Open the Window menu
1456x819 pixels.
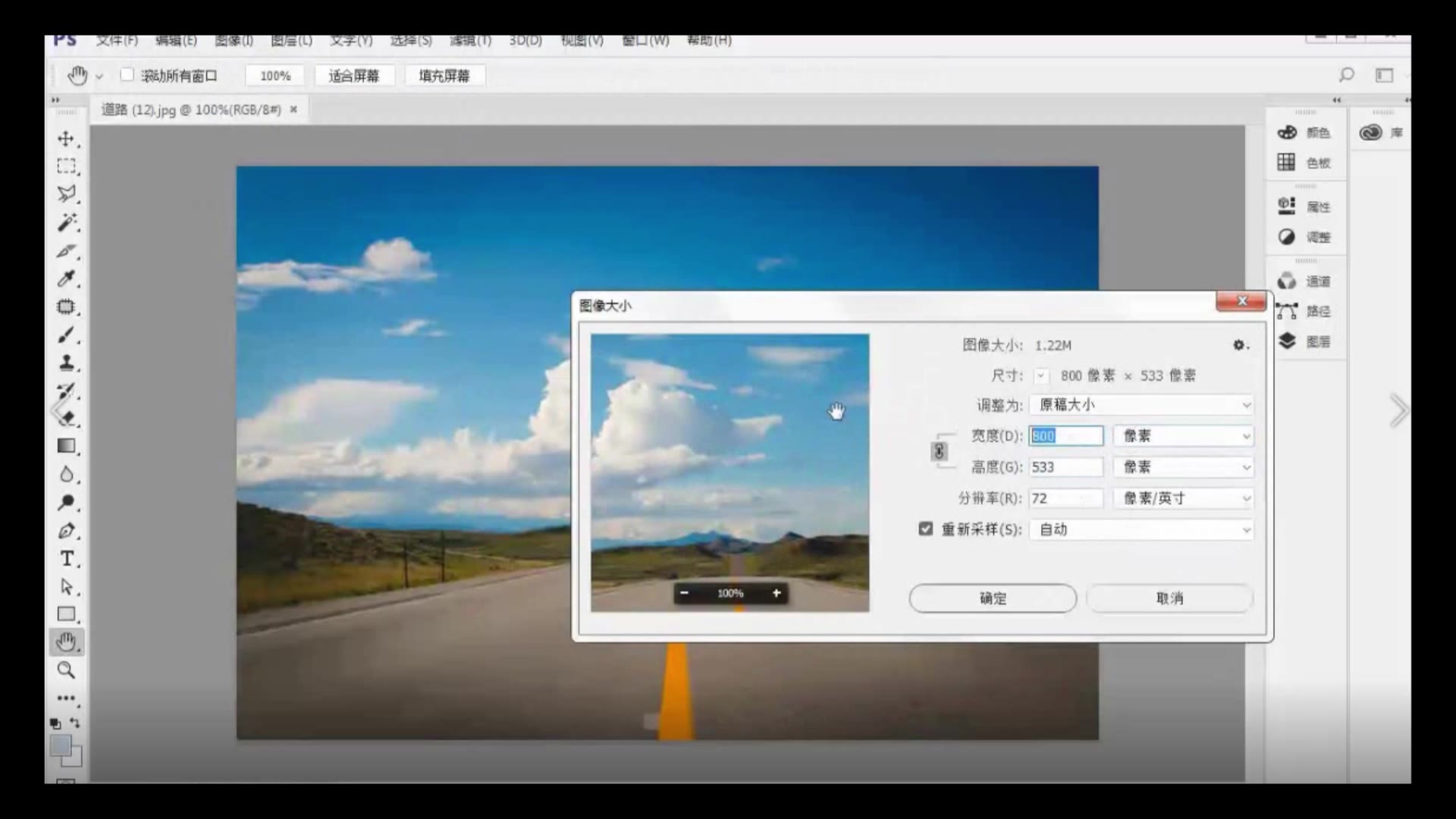[x=645, y=40]
